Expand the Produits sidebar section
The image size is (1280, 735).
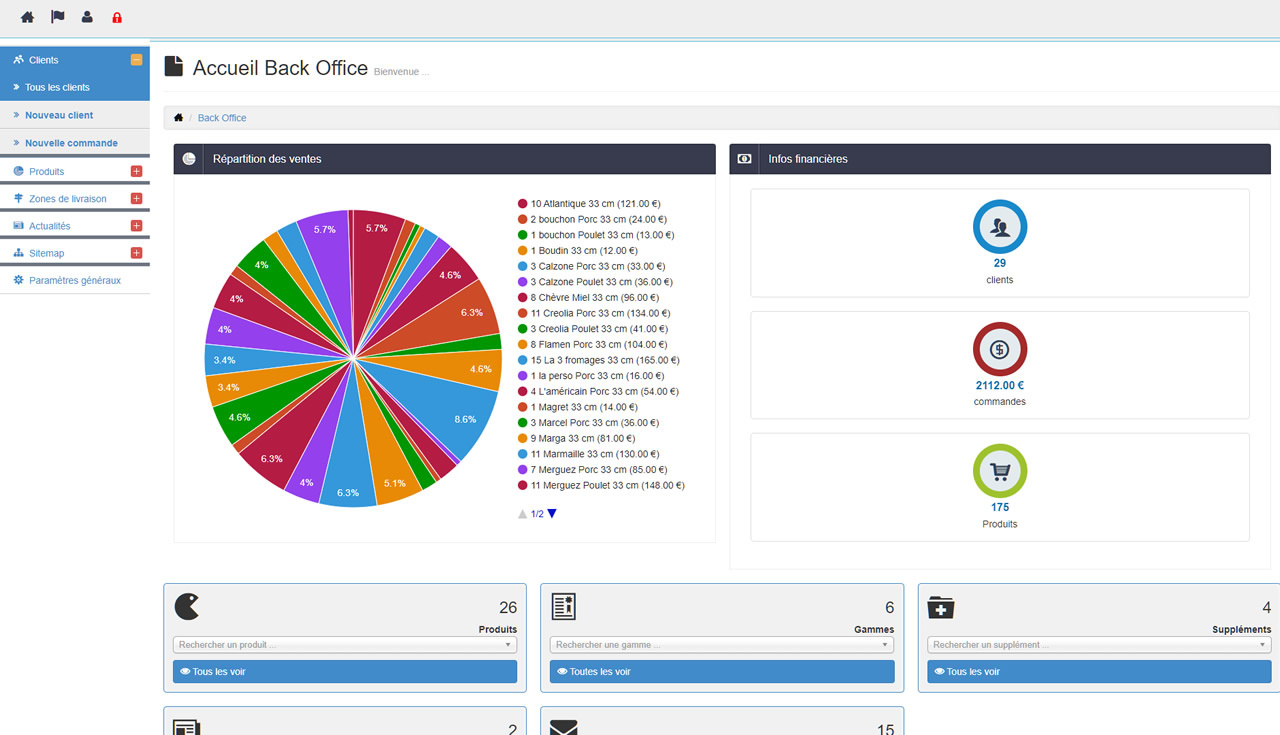point(136,172)
